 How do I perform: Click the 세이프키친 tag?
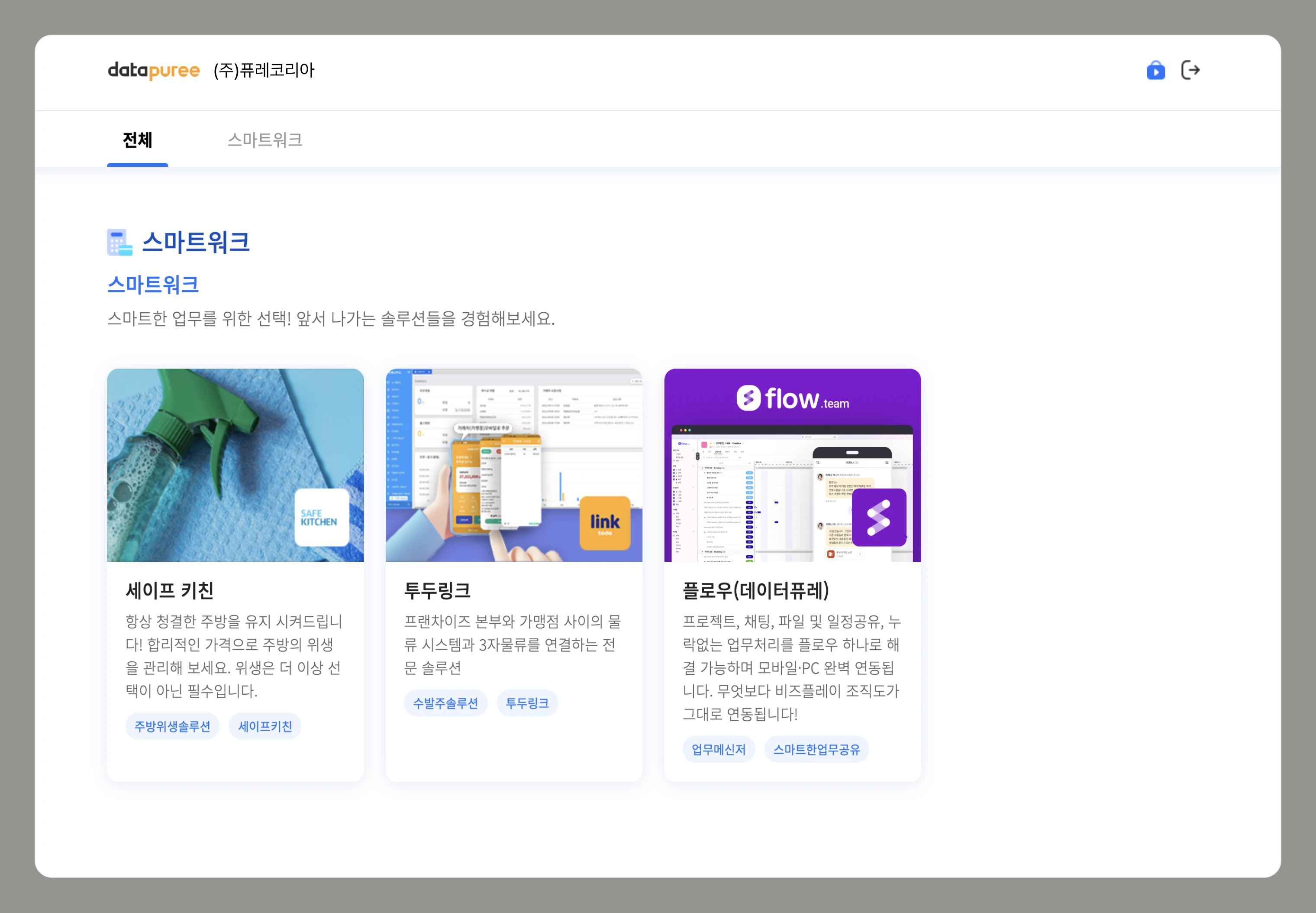264,726
